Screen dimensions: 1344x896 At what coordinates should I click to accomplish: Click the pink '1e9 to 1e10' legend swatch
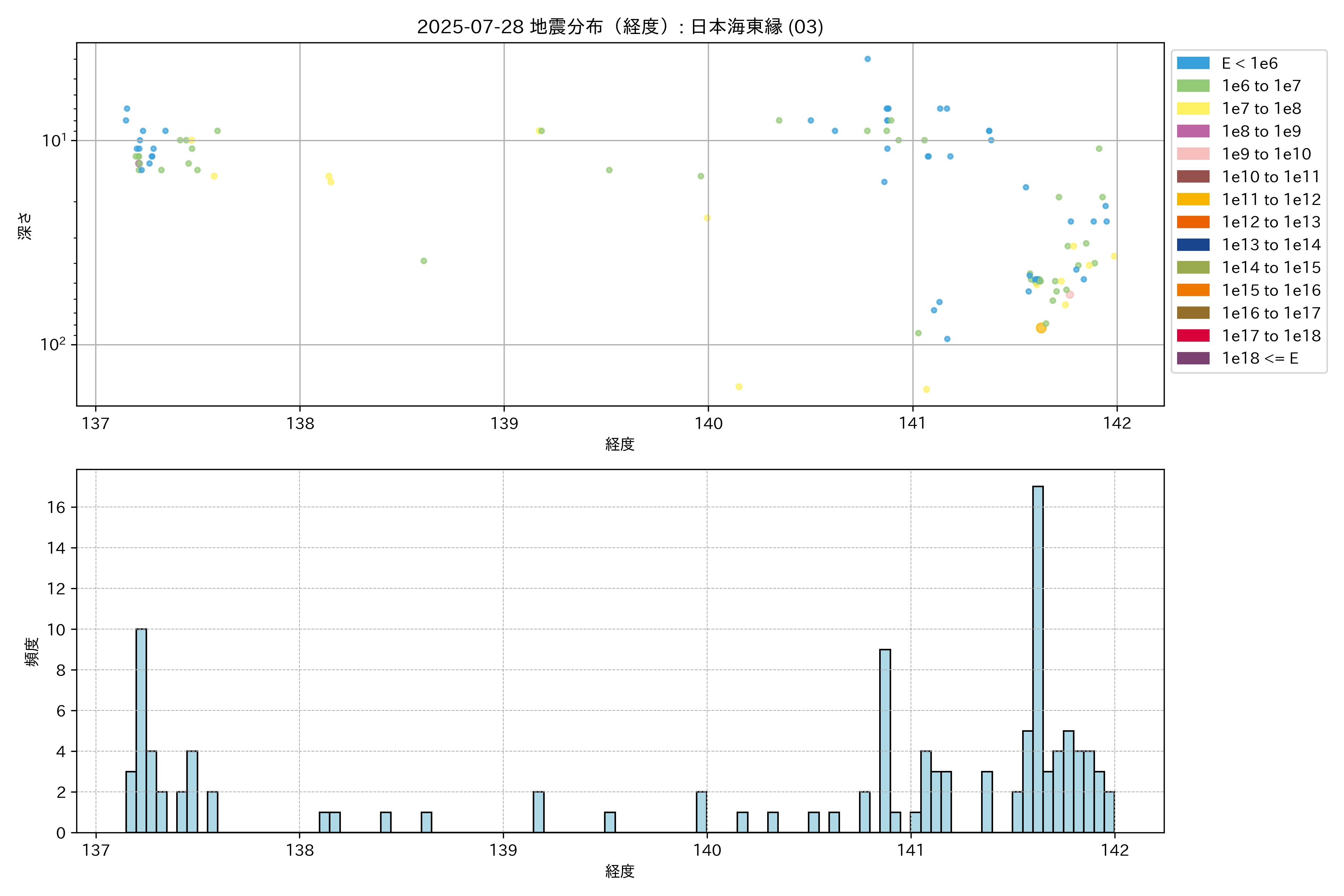pyautogui.click(x=1193, y=154)
